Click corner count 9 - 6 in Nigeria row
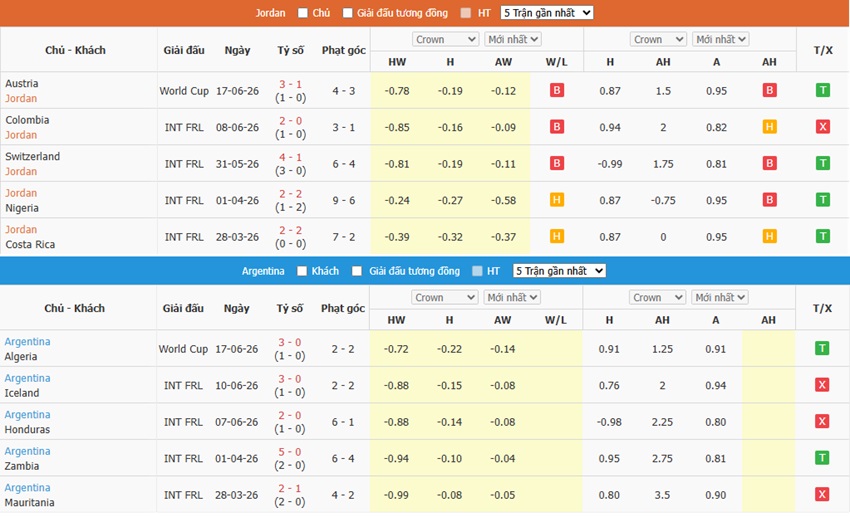The height and width of the screenshot is (517, 850). pyautogui.click(x=344, y=201)
